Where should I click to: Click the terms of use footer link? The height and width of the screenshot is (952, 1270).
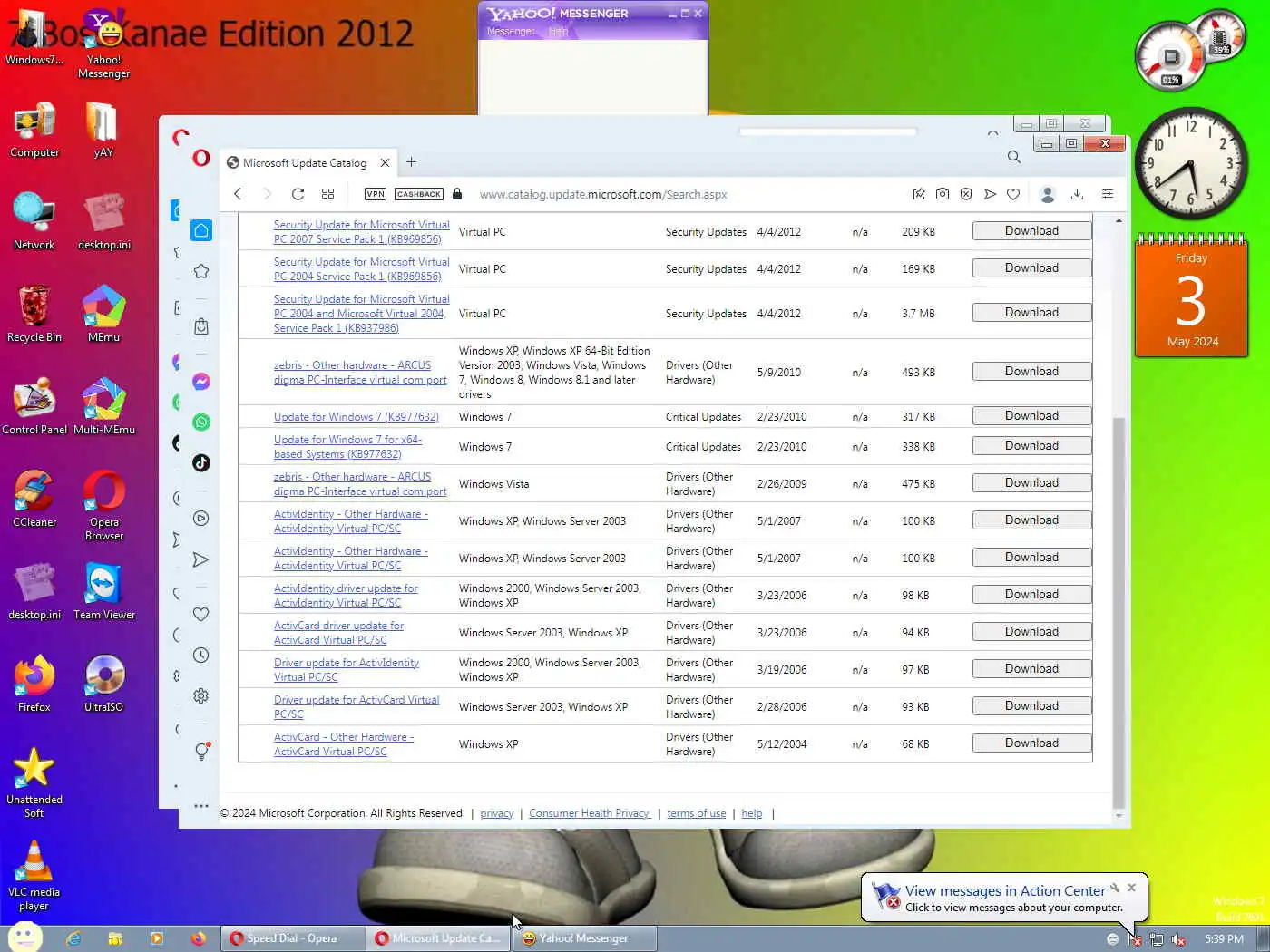tap(697, 813)
